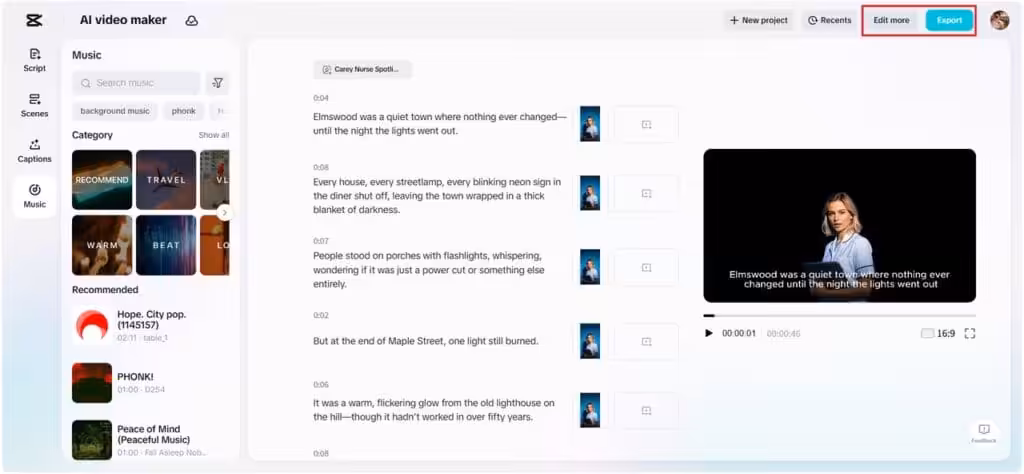Click the CapCut logo icon
This screenshot has width=1024, height=474.
[x=35, y=20]
